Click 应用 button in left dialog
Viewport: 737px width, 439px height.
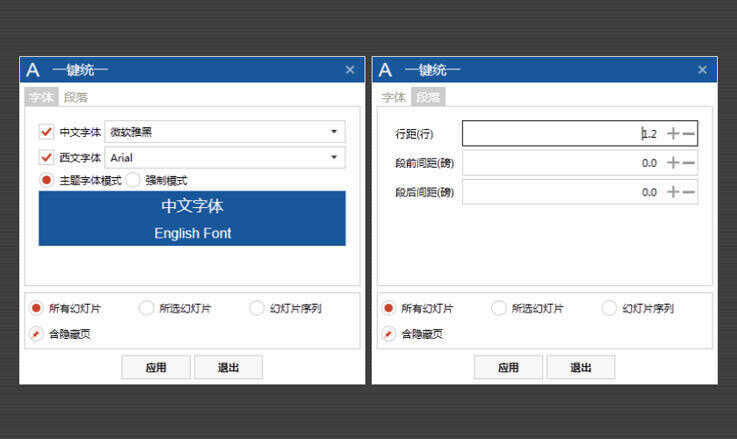tap(156, 368)
